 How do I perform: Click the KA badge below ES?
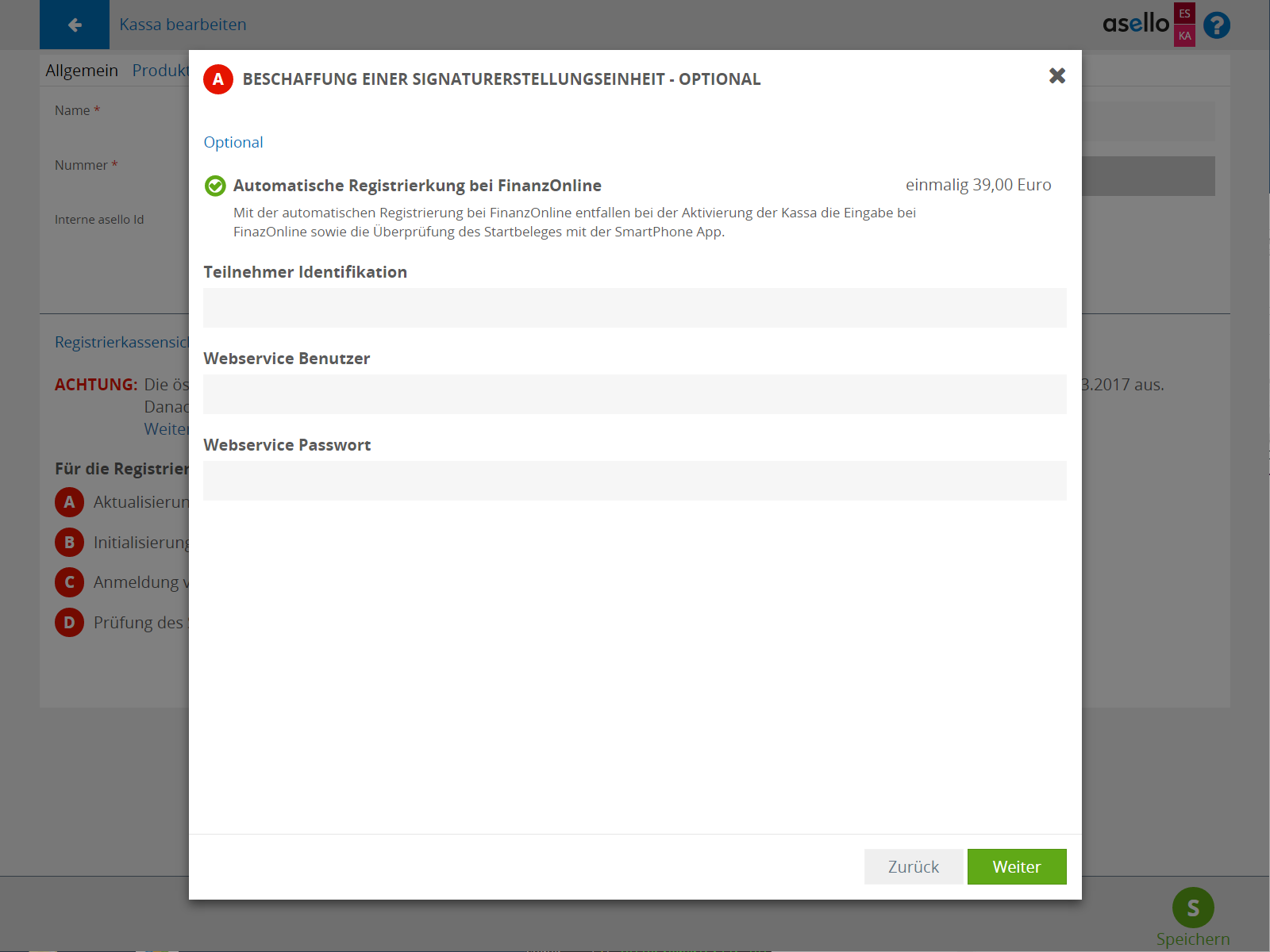[1184, 36]
